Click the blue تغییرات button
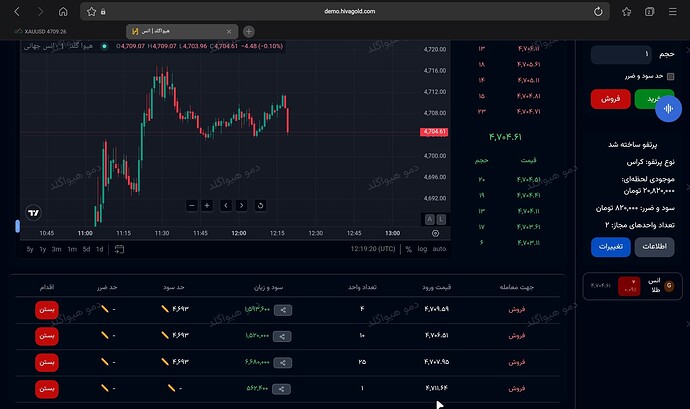The image size is (690, 409). [610, 247]
